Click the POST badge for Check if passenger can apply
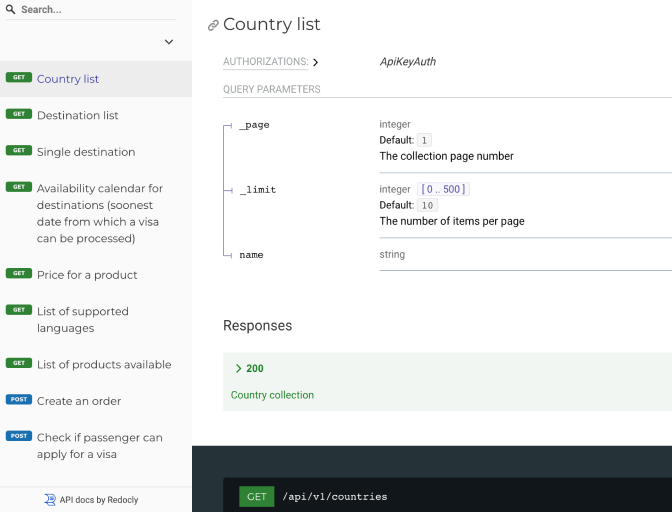The image size is (672, 512). (x=19, y=436)
